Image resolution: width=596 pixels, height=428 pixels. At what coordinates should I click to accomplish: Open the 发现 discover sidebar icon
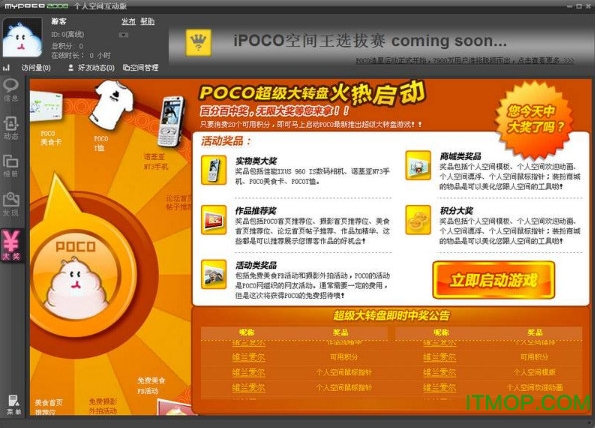(11, 204)
